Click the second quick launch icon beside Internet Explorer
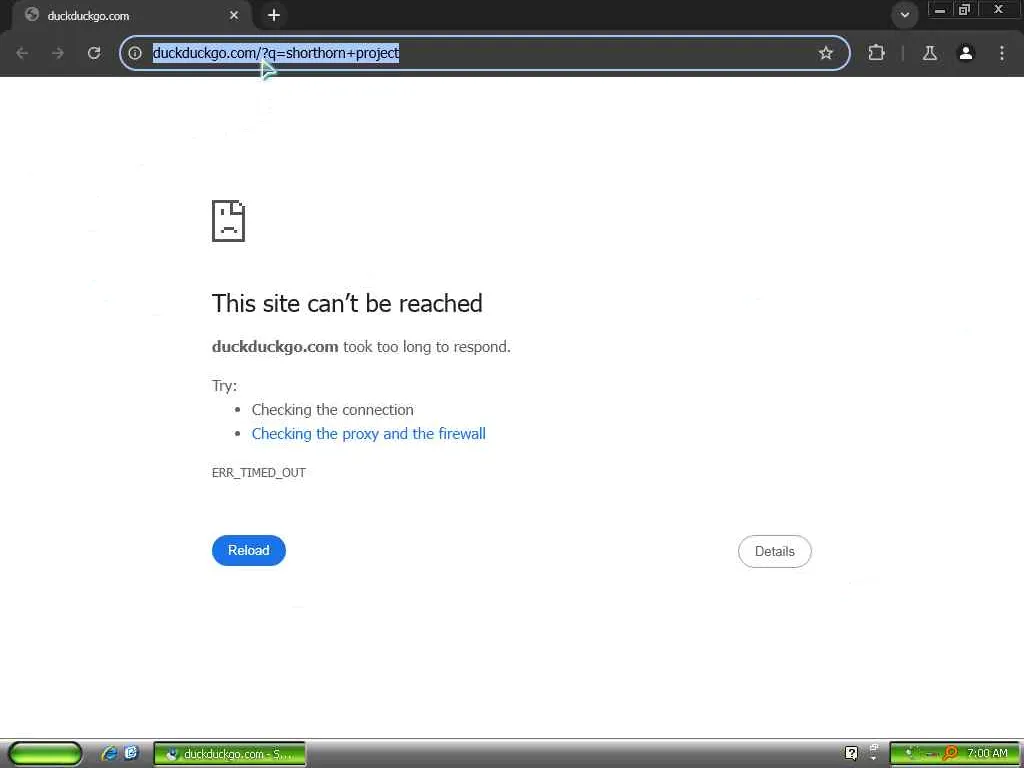1024x768 pixels. (131, 753)
